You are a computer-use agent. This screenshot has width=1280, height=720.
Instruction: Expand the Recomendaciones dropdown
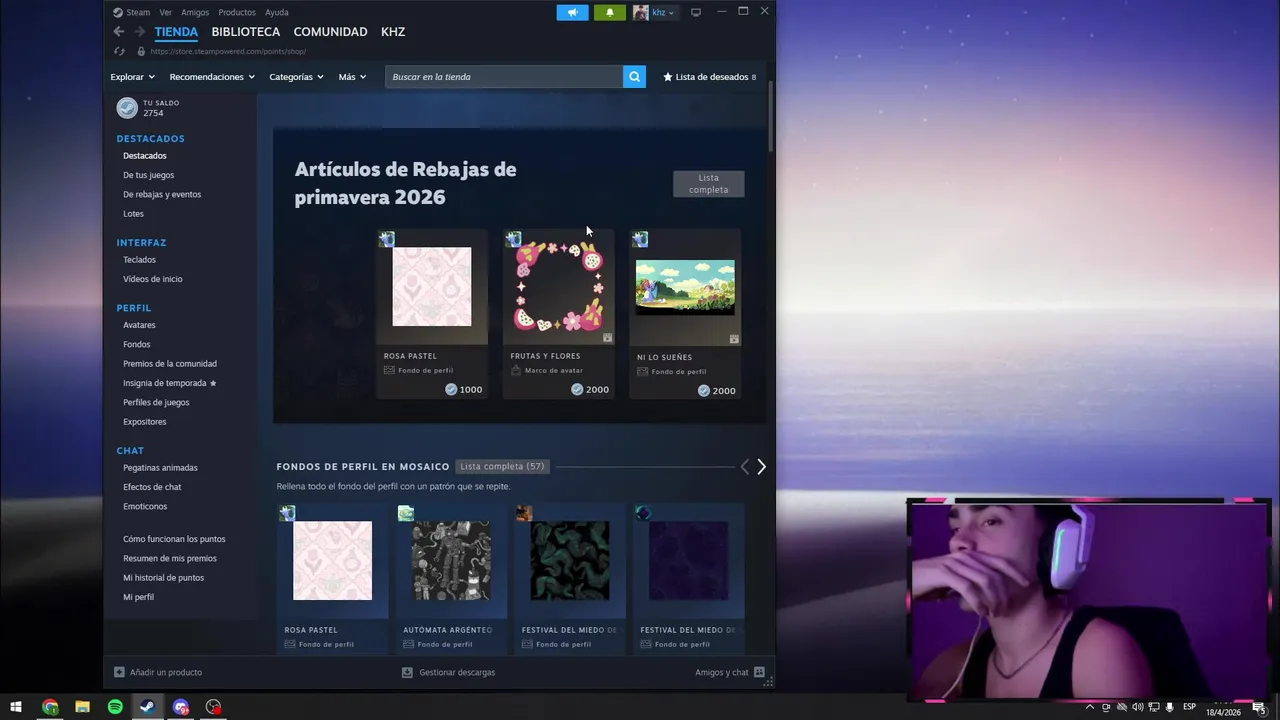click(212, 77)
